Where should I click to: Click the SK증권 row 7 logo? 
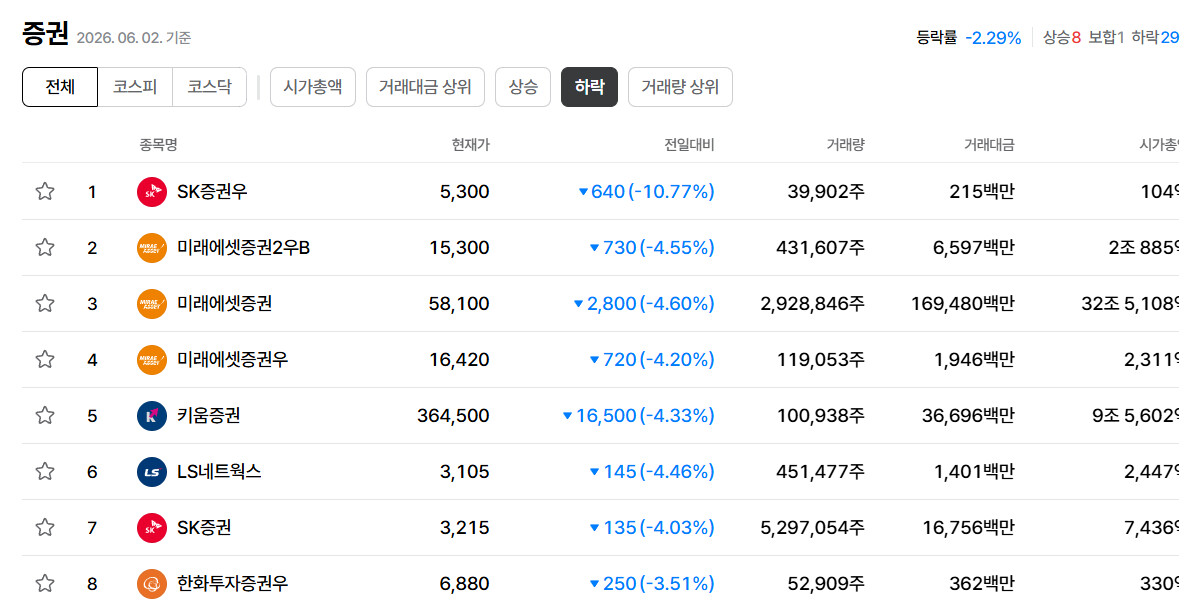click(152, 527)
